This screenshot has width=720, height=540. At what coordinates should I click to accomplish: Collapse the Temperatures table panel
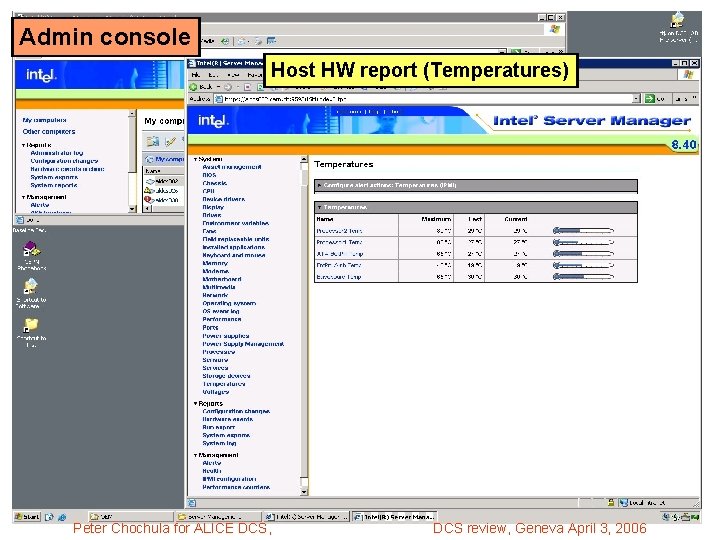click(x=320, y=208)
